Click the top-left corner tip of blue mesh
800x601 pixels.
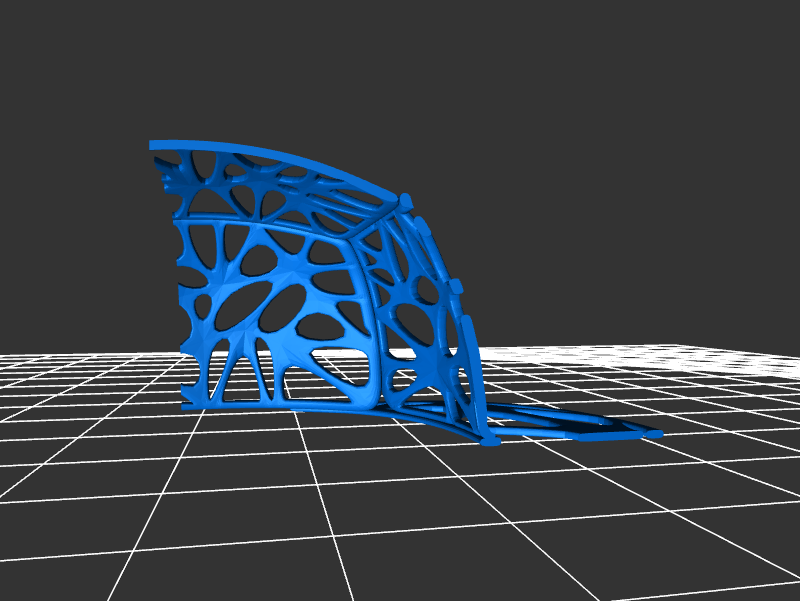[x=154, y=145]
